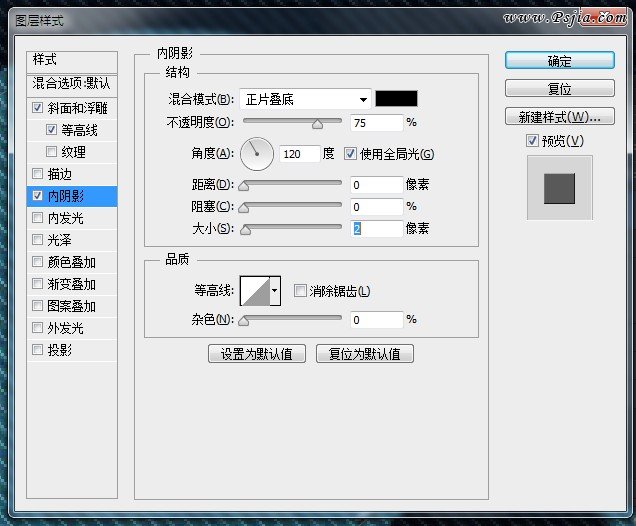Uncheck the 等高线 sub-option checkbox

pyautogui.click(x=51, y=130)
